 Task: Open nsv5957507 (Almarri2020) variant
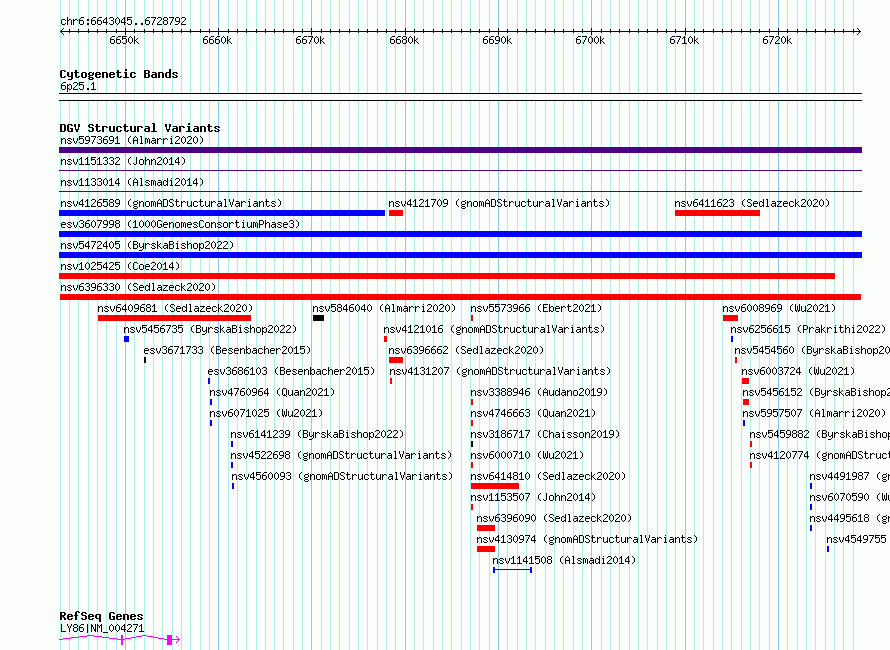[x=814, y=413]
